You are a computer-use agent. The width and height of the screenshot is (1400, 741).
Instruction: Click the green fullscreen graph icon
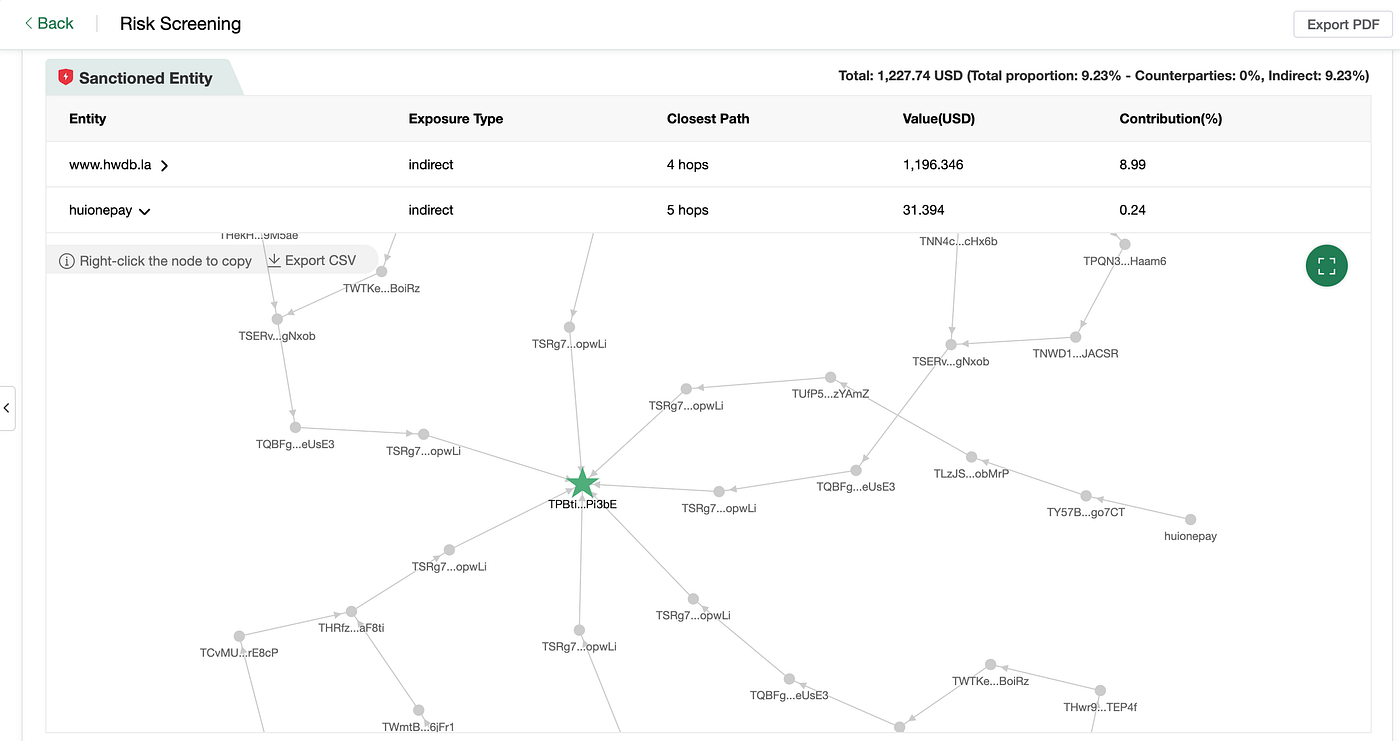coord(1326,266)
